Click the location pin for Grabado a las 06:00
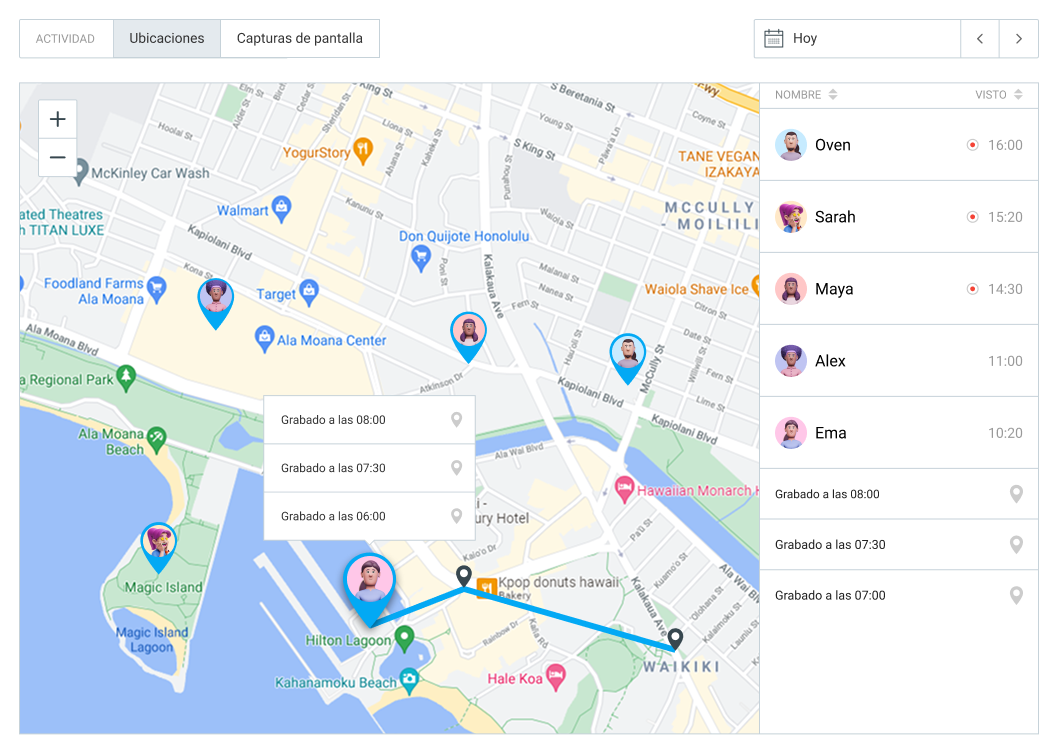Screen dimensions: 1062x743 (456, 516)
